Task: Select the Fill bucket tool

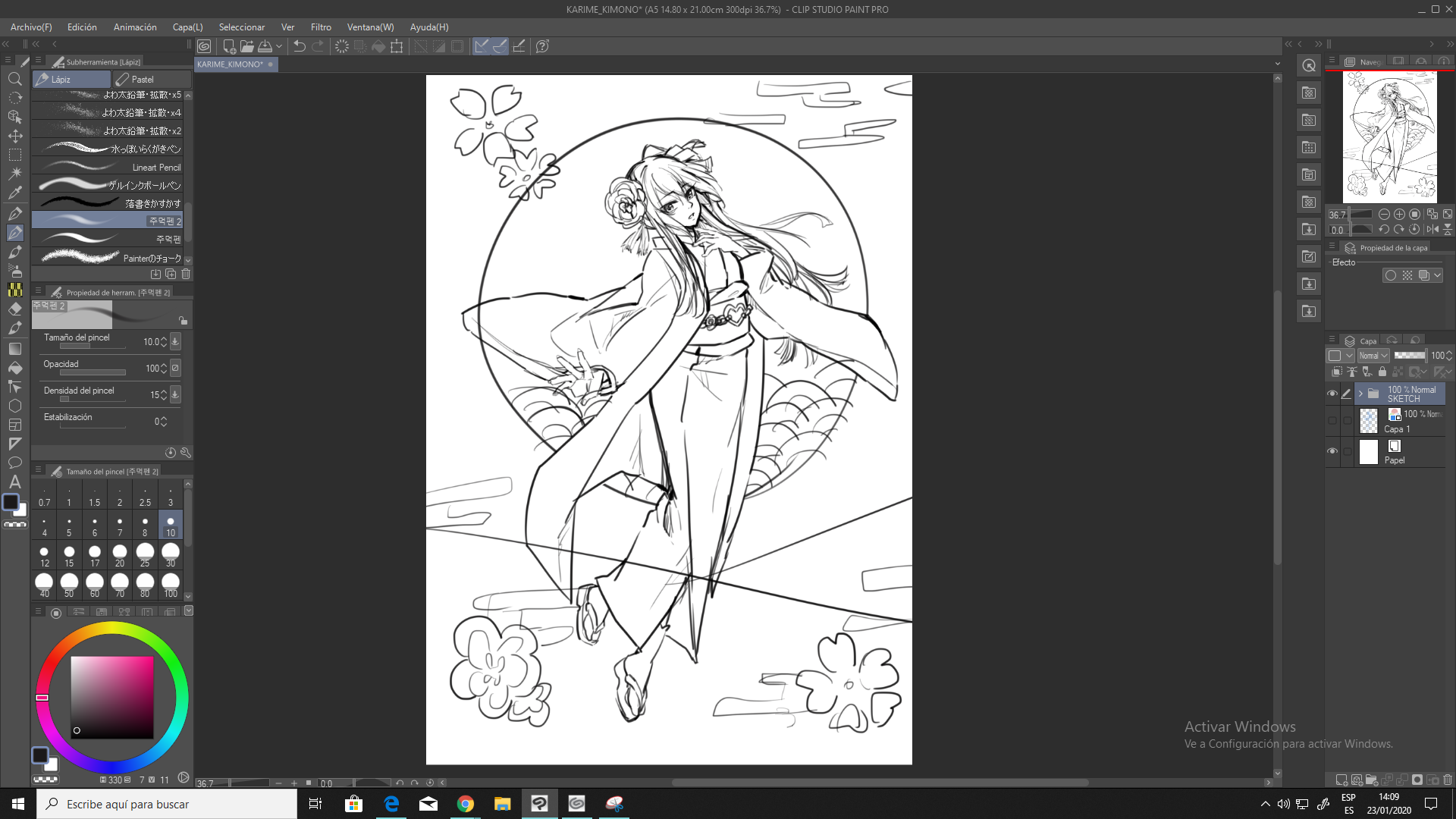Action: 14,368
